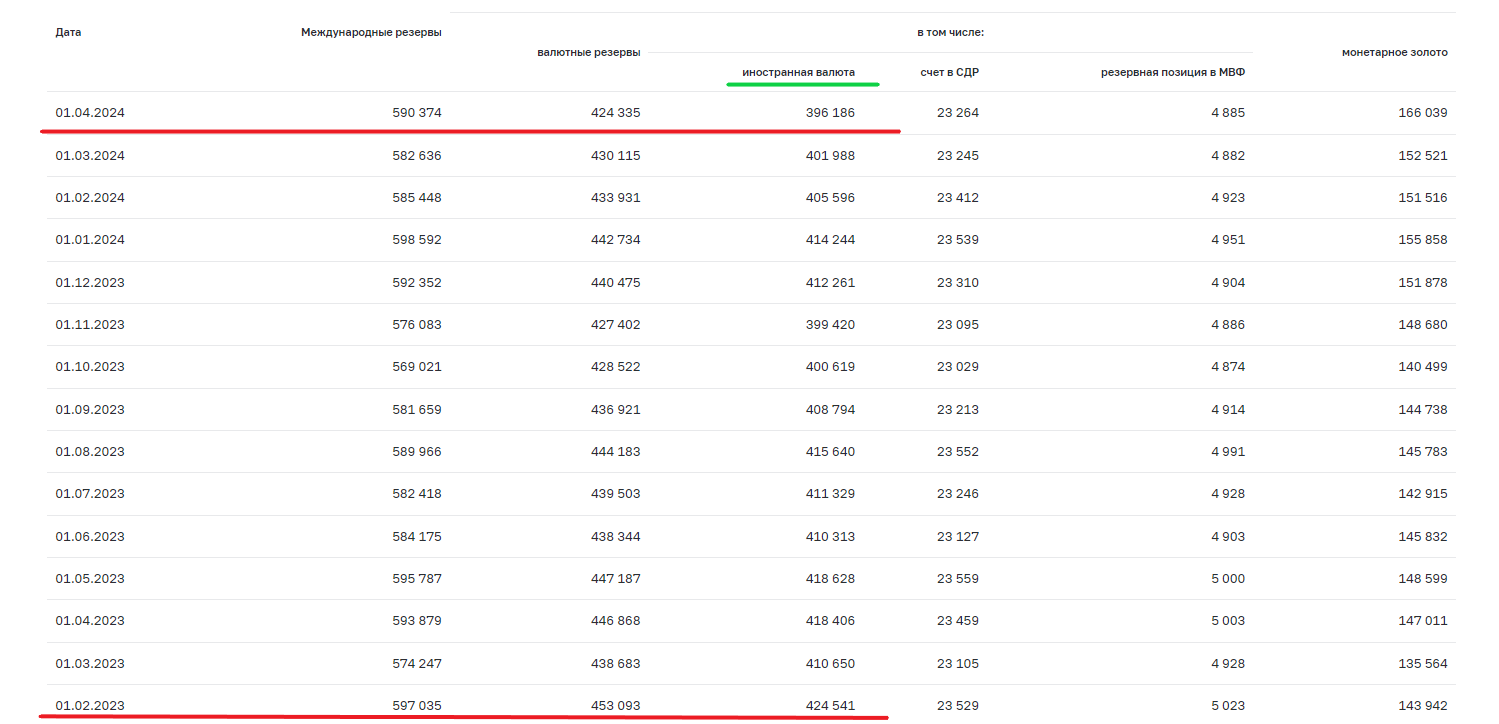Click the "Дата" column header
This screenshot has height=724, width=1499.
[68, 32]
